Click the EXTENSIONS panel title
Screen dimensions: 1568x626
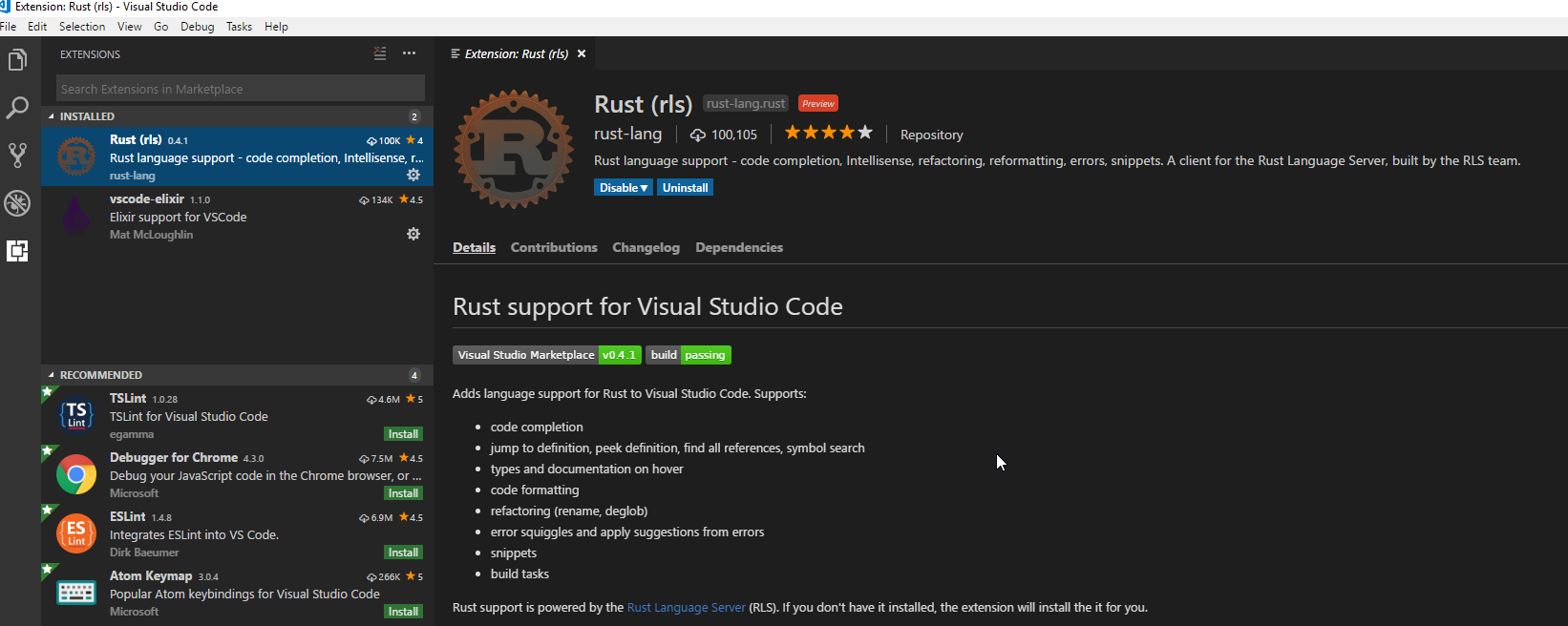pos(90,54)
